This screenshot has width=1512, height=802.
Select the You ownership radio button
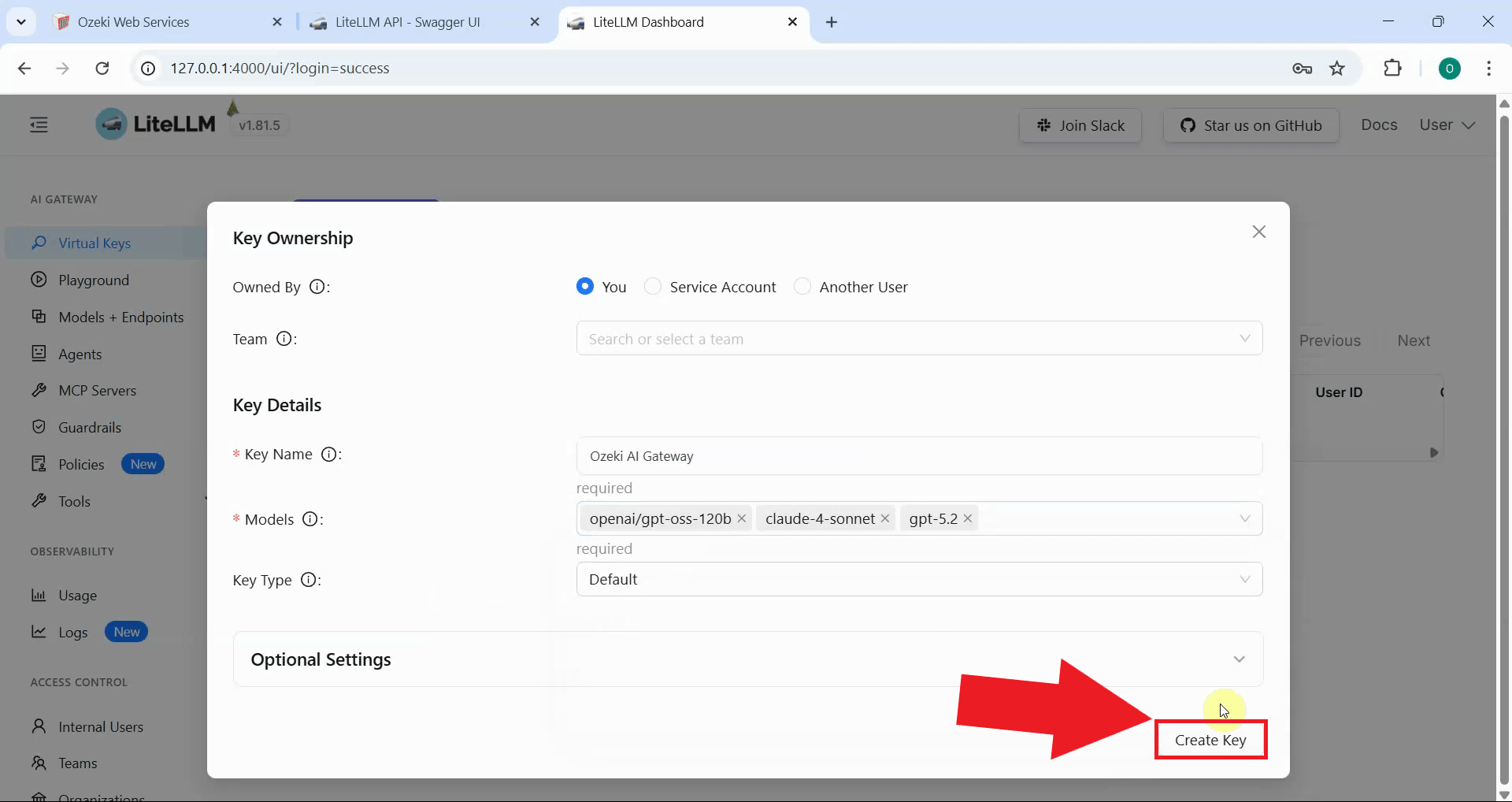pos(584,287)
